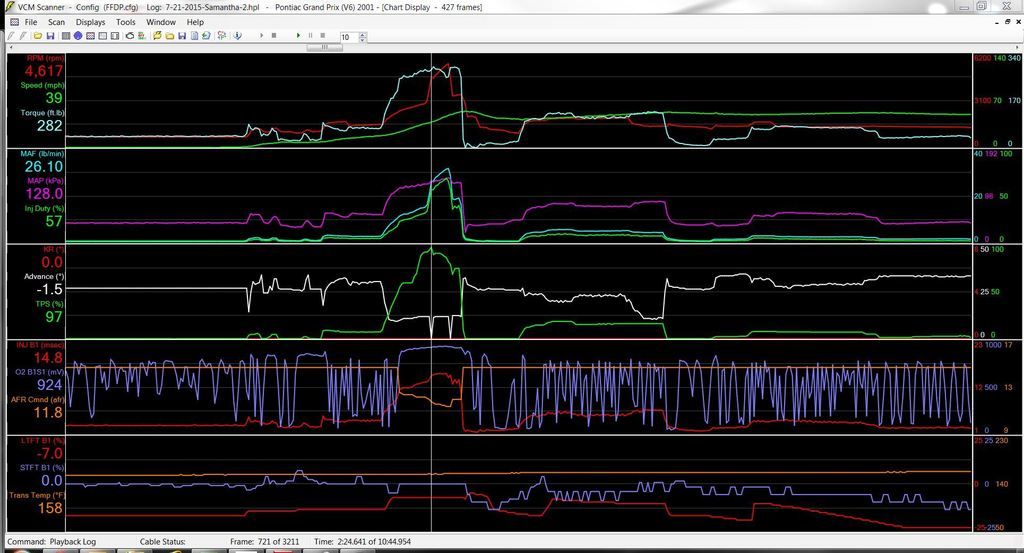Viewport: 1024px width, 553px height.
Task: Open the Window menu
Action: (x=160, y=22)
